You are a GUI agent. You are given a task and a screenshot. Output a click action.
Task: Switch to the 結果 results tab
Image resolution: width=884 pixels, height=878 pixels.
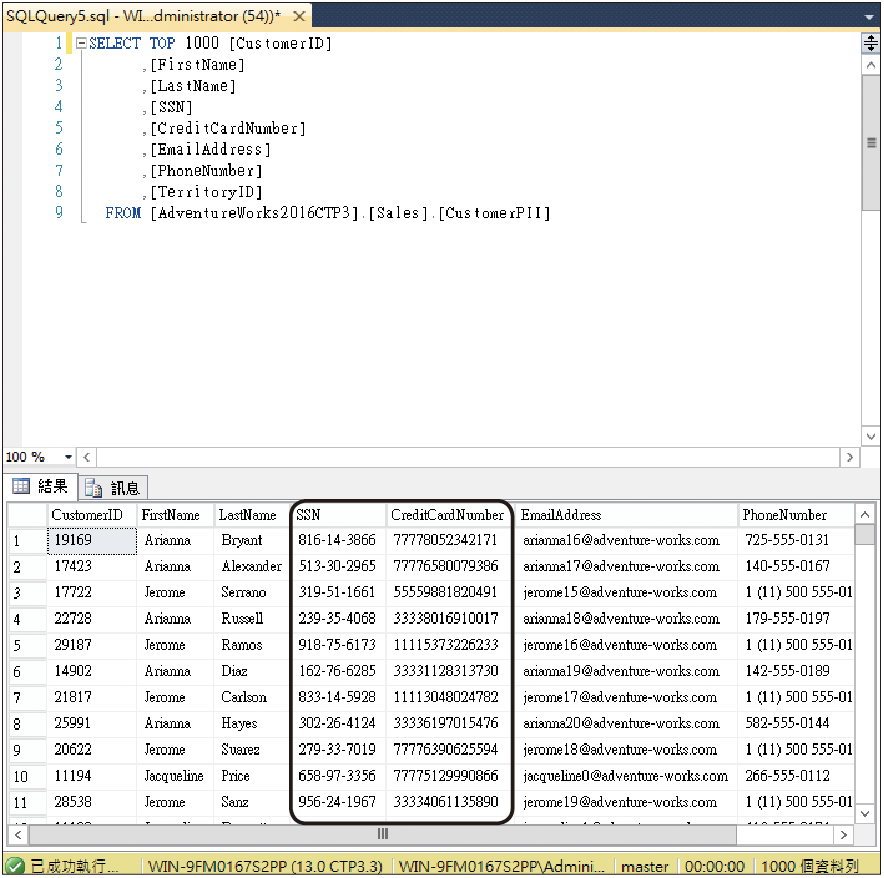pyautogui.click(x=41, y=486)
